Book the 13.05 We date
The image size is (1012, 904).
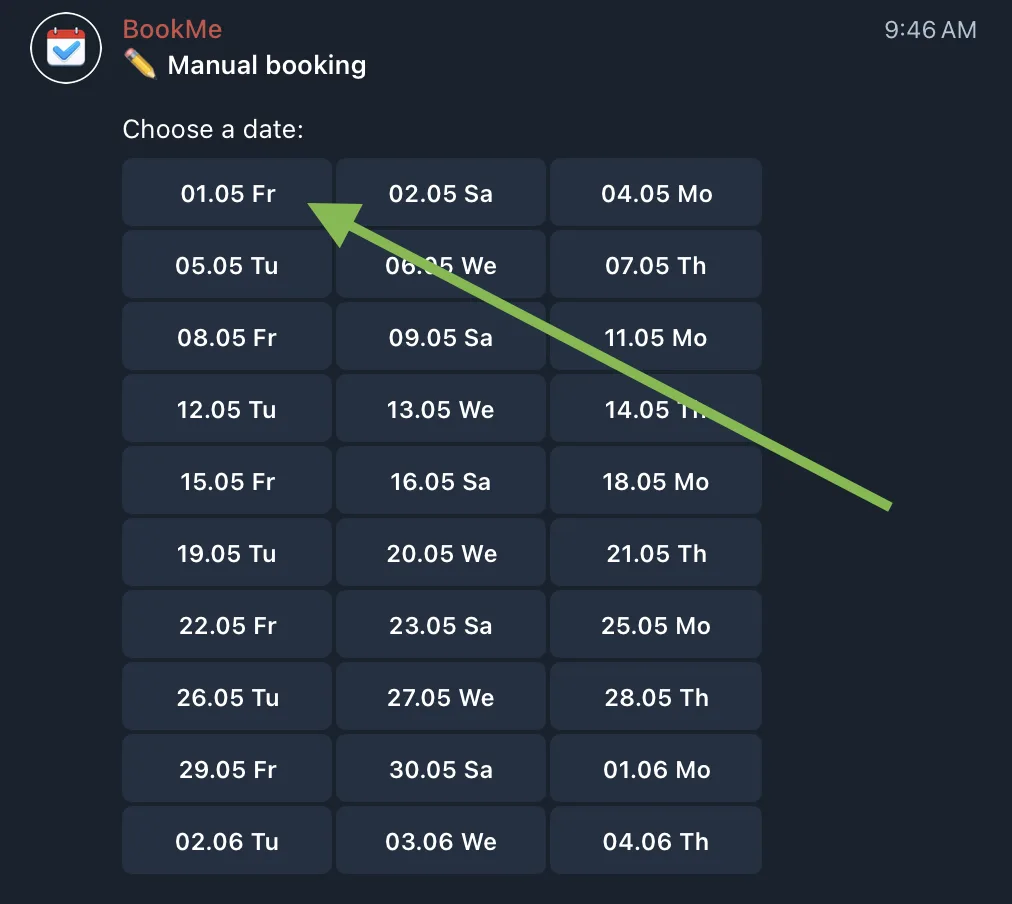pyautogui.click(x=441, y=408)
